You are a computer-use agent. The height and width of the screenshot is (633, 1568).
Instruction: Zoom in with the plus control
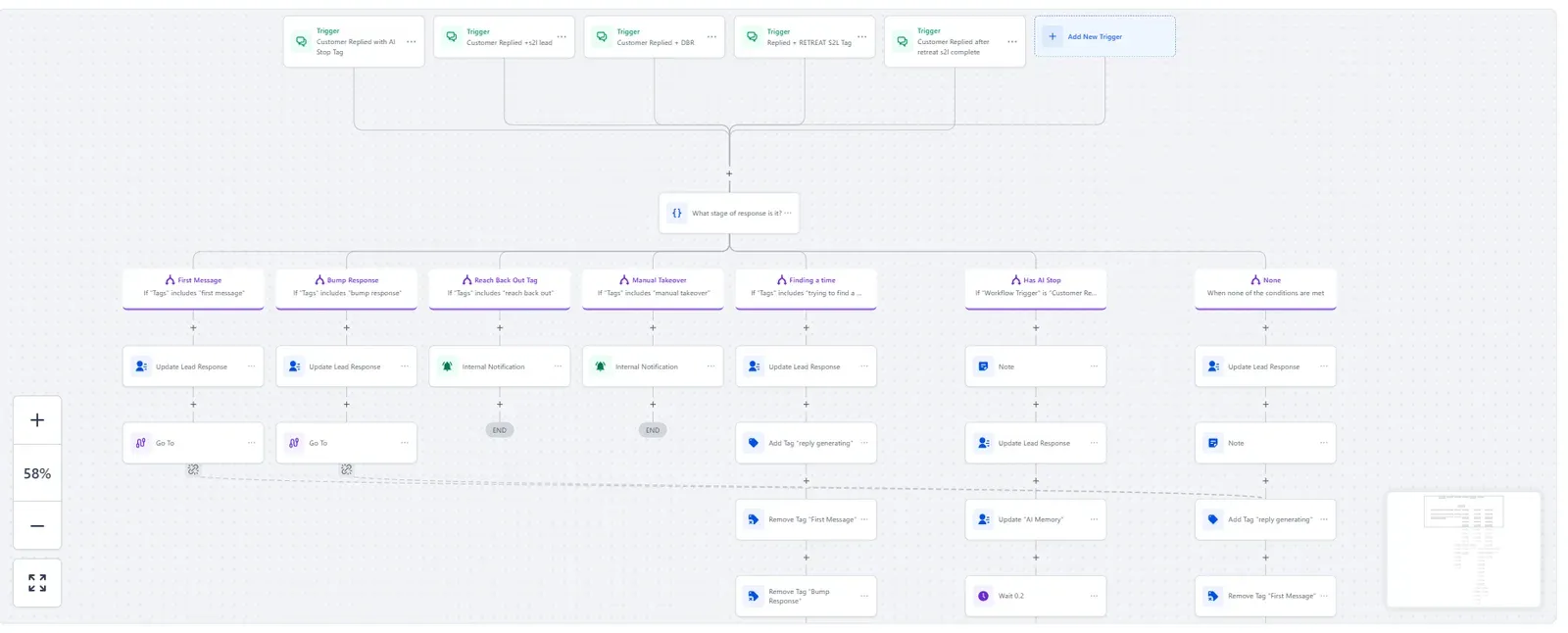[37, 420]
